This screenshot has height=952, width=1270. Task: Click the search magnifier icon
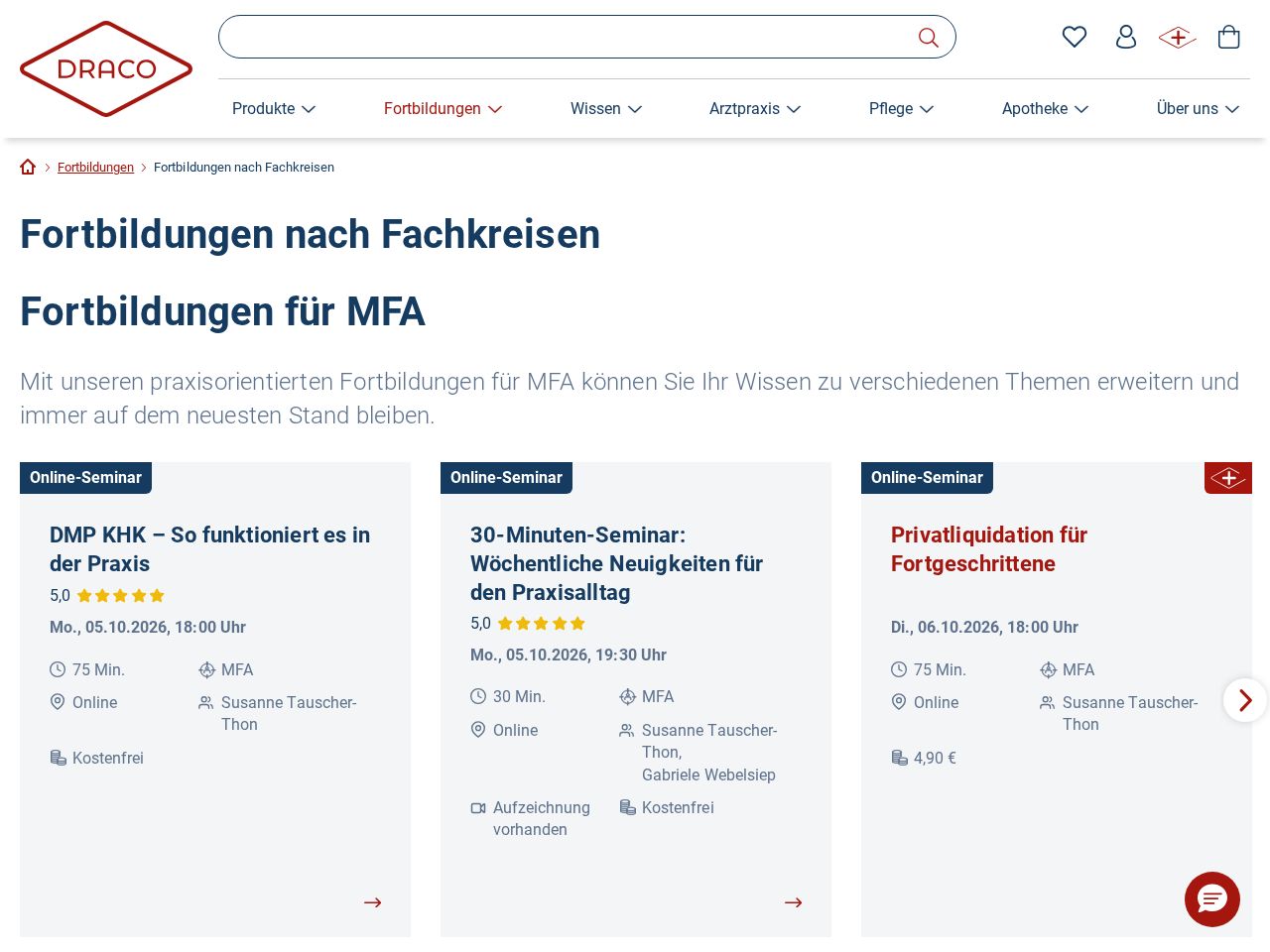coord(929,38)
